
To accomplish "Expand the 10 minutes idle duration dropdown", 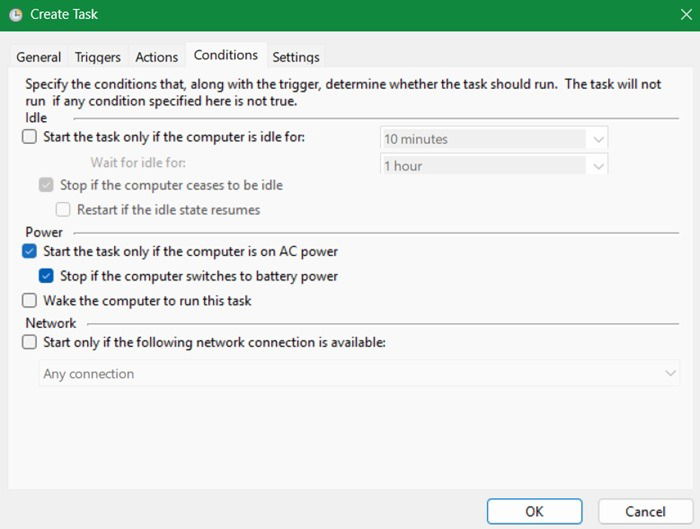I will 598,139.
